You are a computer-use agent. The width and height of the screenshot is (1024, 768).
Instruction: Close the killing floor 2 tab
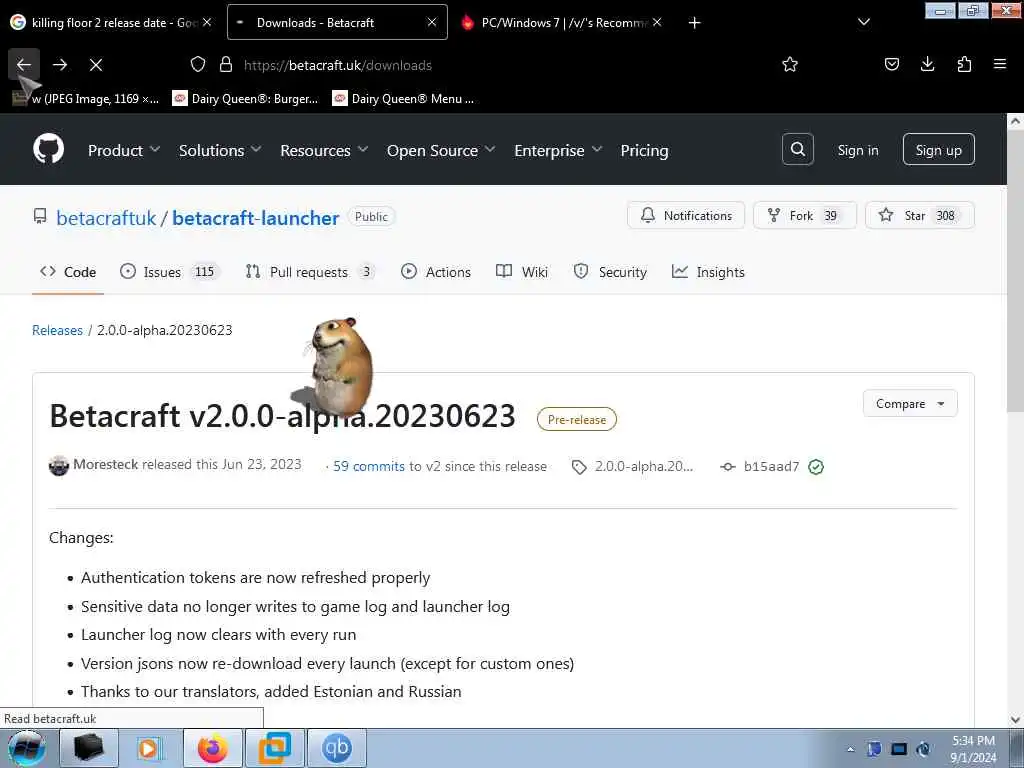[206, 22]
